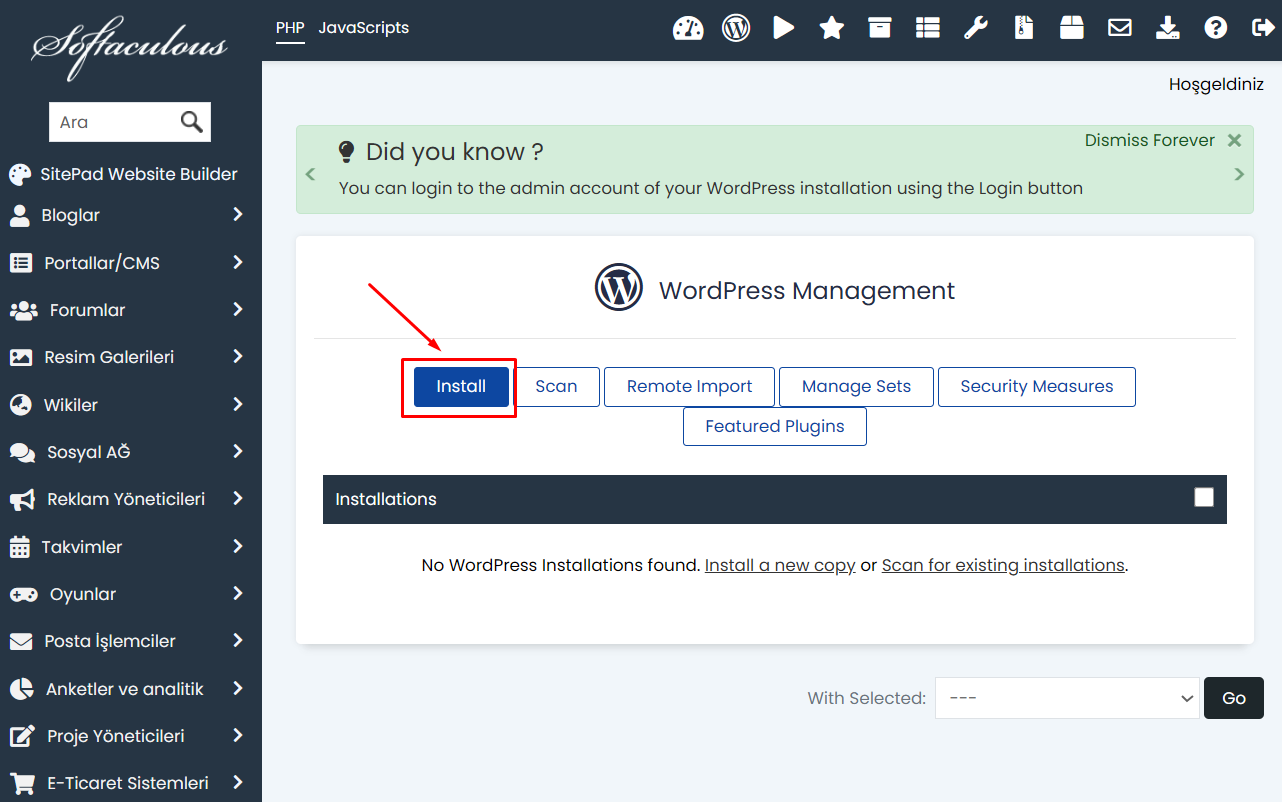Expand the E-Ticaret Sistemleri chevron
The width and height of the screenshot is (1282, 802).
click(238, 783)
